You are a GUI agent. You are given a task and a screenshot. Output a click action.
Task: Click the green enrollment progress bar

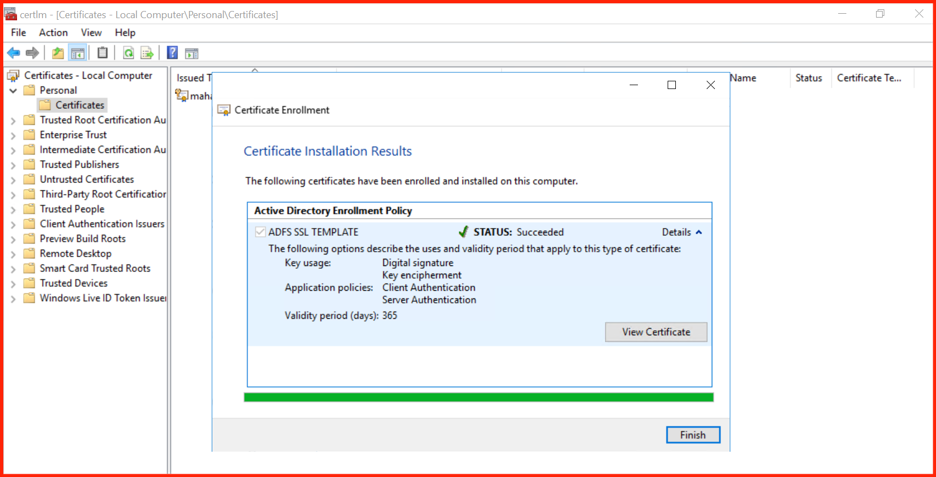coord(479,397)
